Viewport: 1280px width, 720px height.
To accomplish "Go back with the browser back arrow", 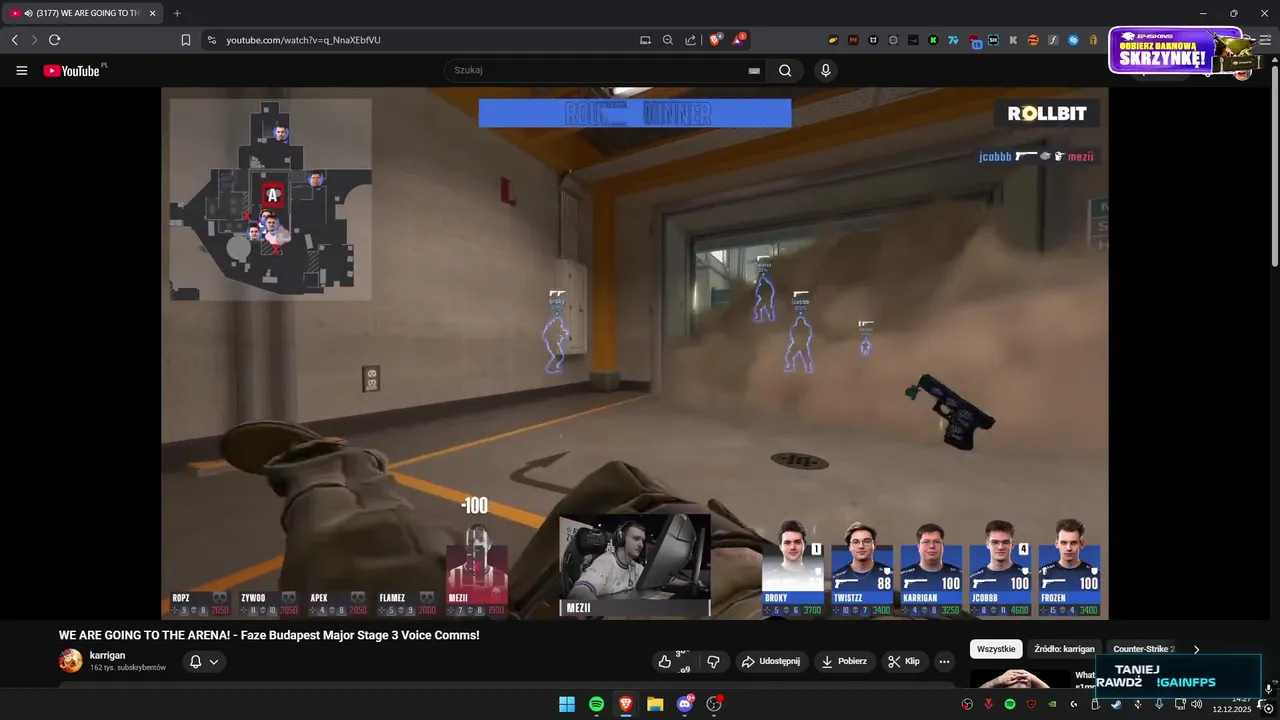I will [14, 40].
